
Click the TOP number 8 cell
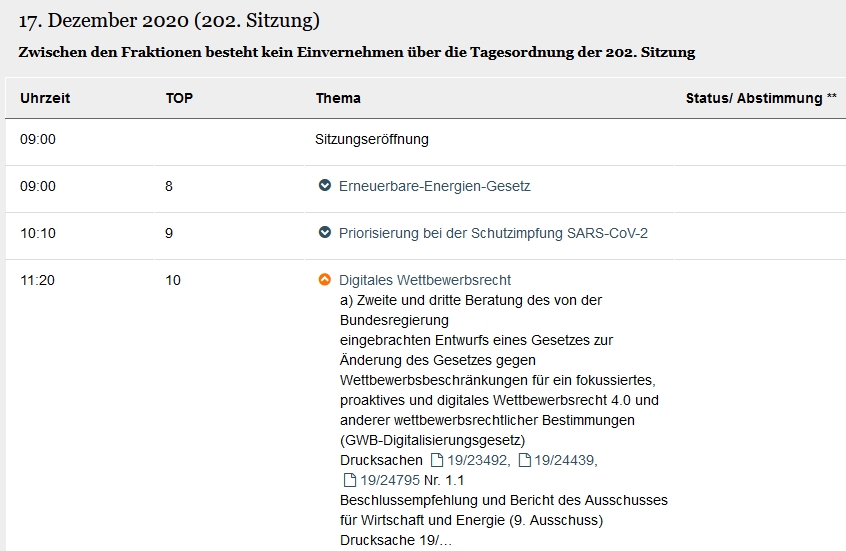pyautogui.click(x=169, y=186)
